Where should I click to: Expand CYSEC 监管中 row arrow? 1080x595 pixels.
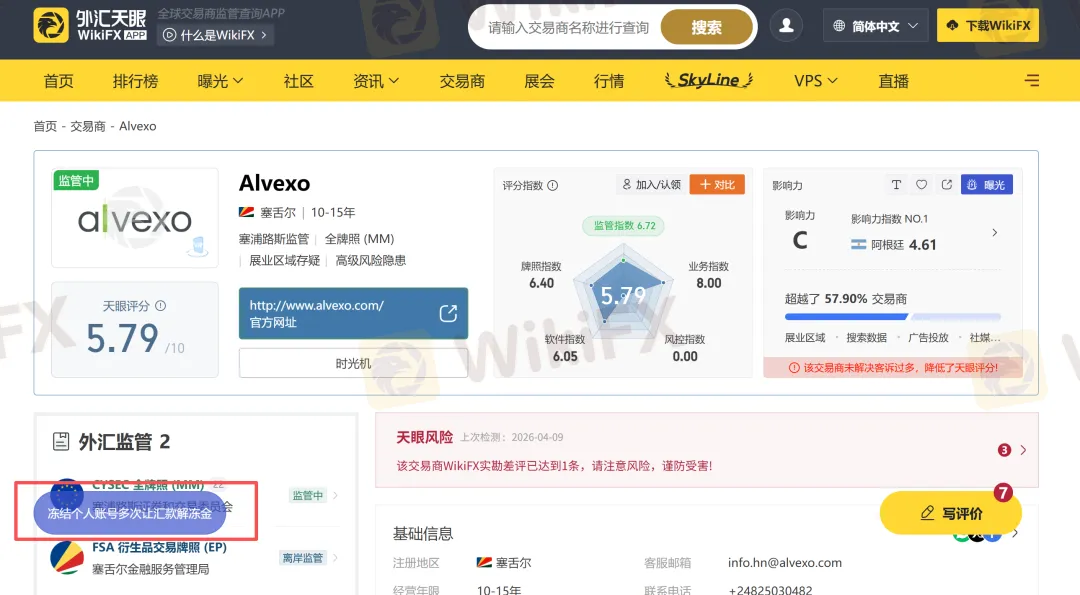(x=335, y=495)
